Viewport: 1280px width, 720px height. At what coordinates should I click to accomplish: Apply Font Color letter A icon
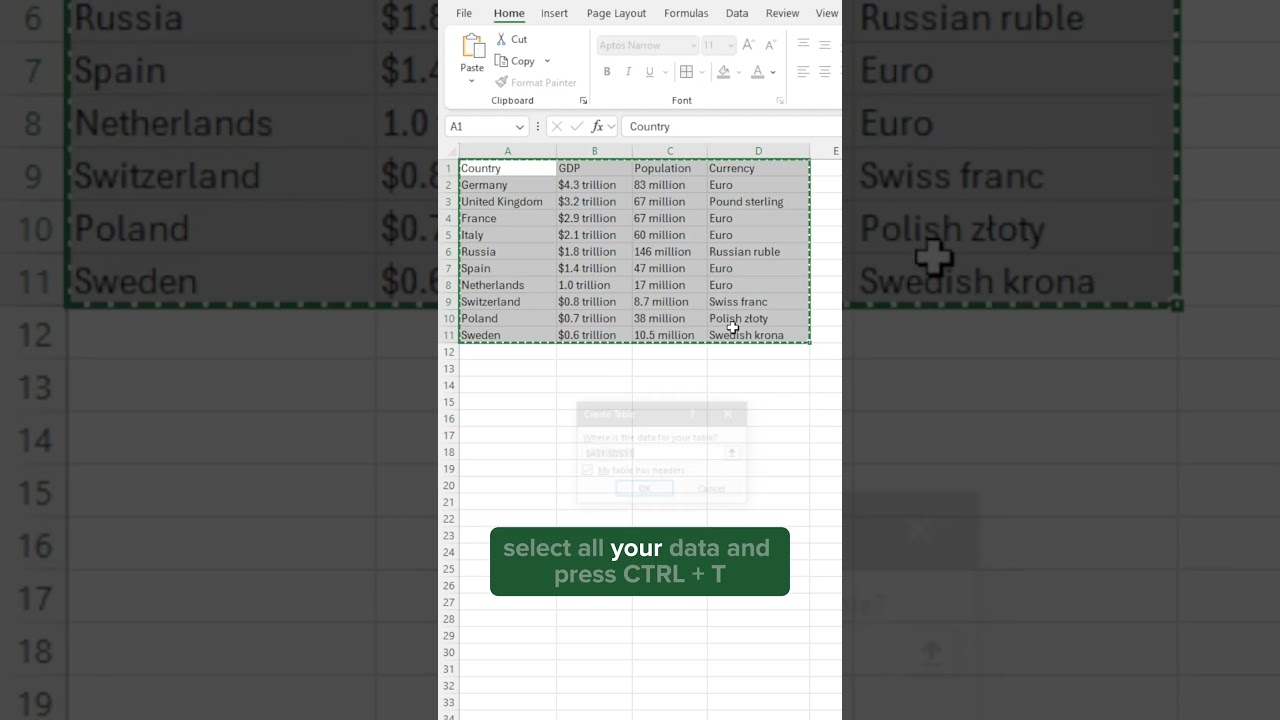(757, 72)
